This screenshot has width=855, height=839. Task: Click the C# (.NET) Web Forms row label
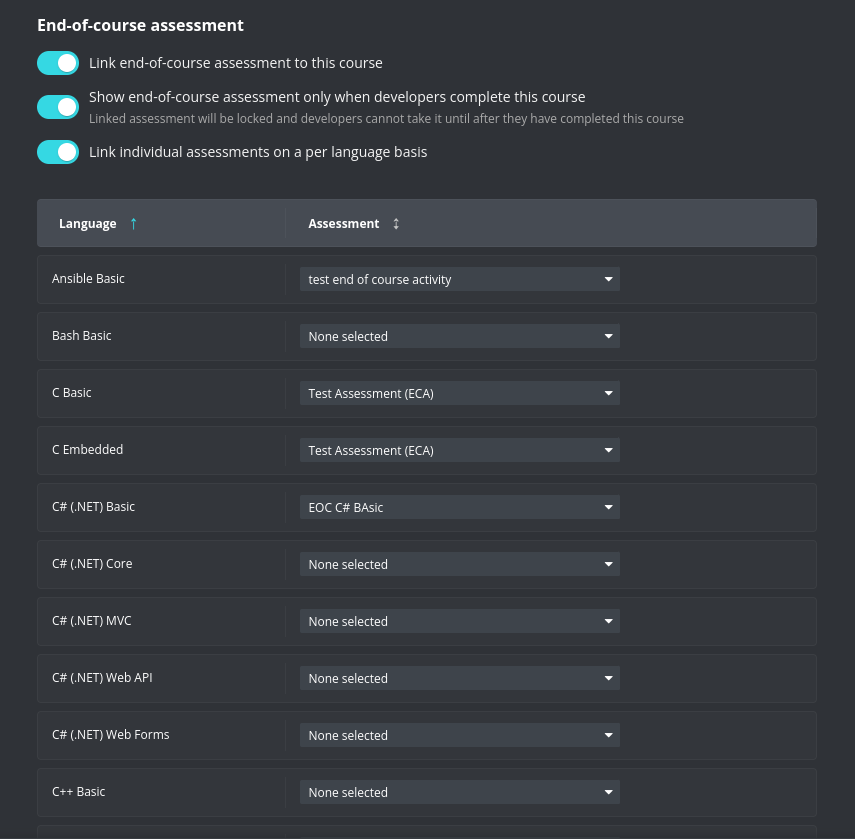(111, 735)
